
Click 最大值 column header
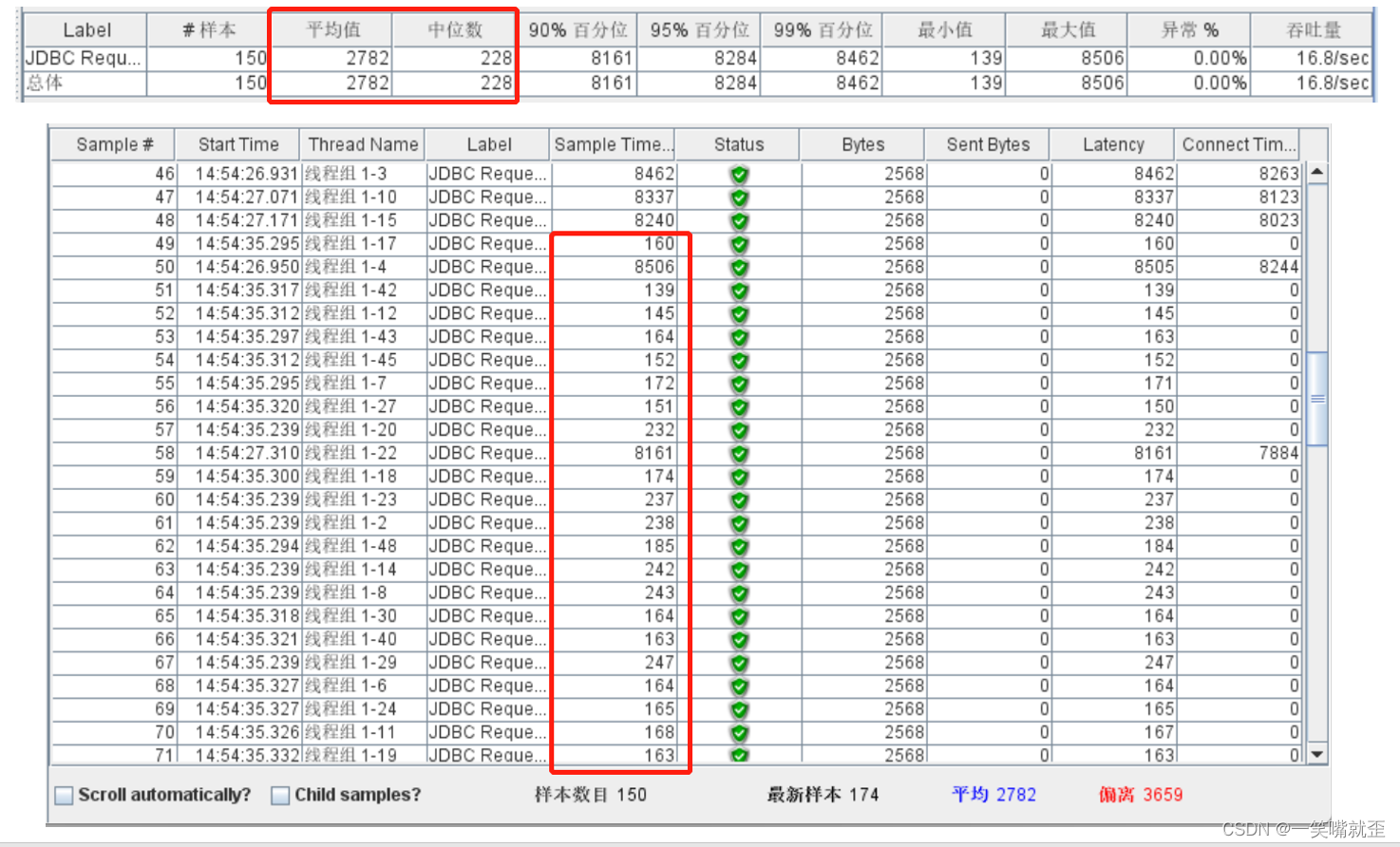click(1068, 29)
